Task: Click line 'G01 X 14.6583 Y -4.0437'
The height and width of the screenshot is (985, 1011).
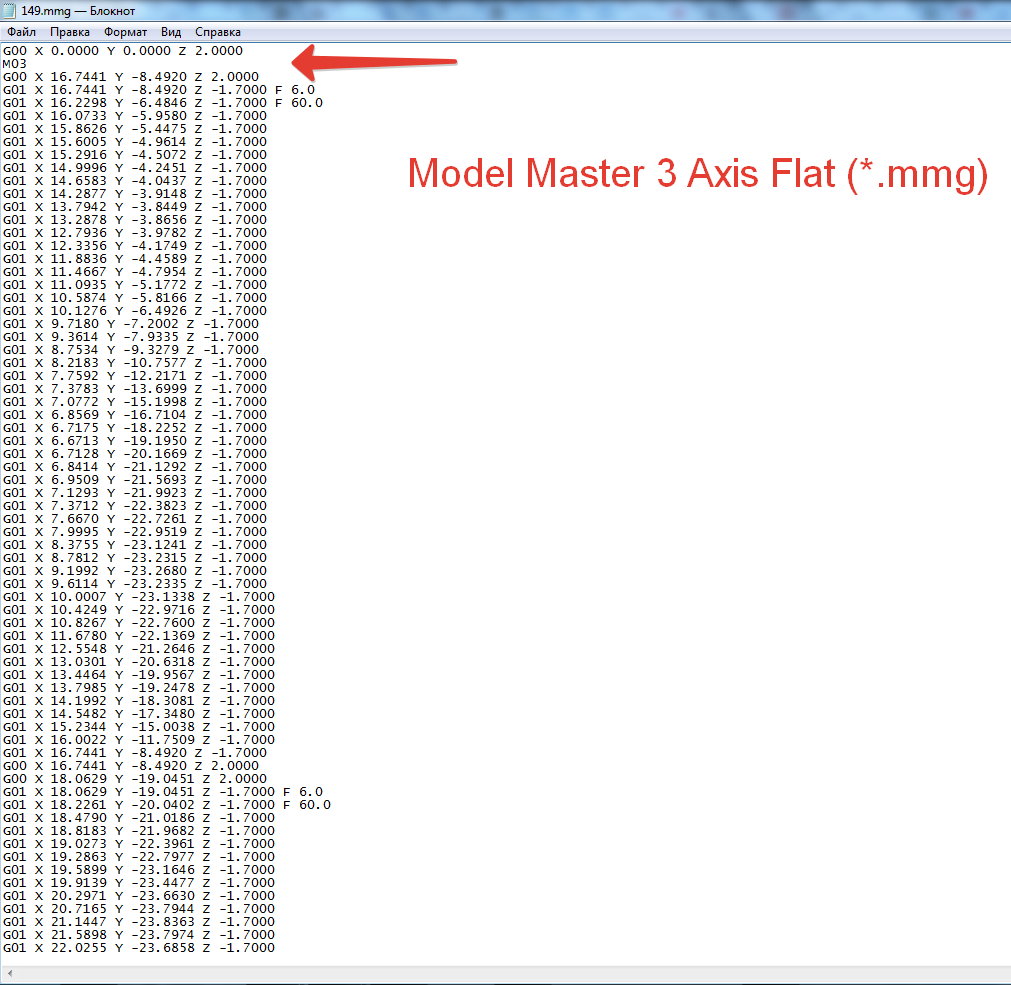Action: tap(135, 180)
